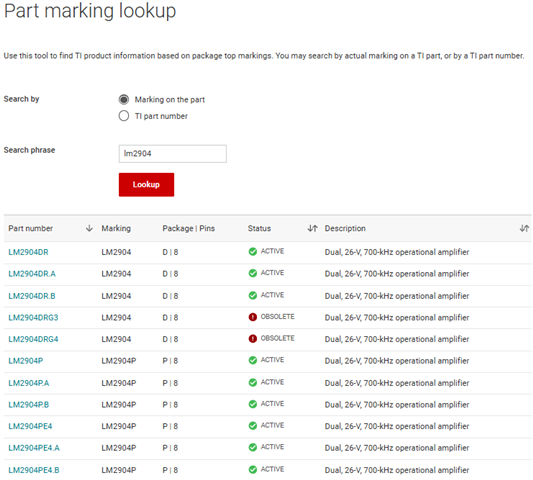Screen dimensions: 533x480
Task: Click green active icon for LM2904DR
Action: tap(253, 252)
